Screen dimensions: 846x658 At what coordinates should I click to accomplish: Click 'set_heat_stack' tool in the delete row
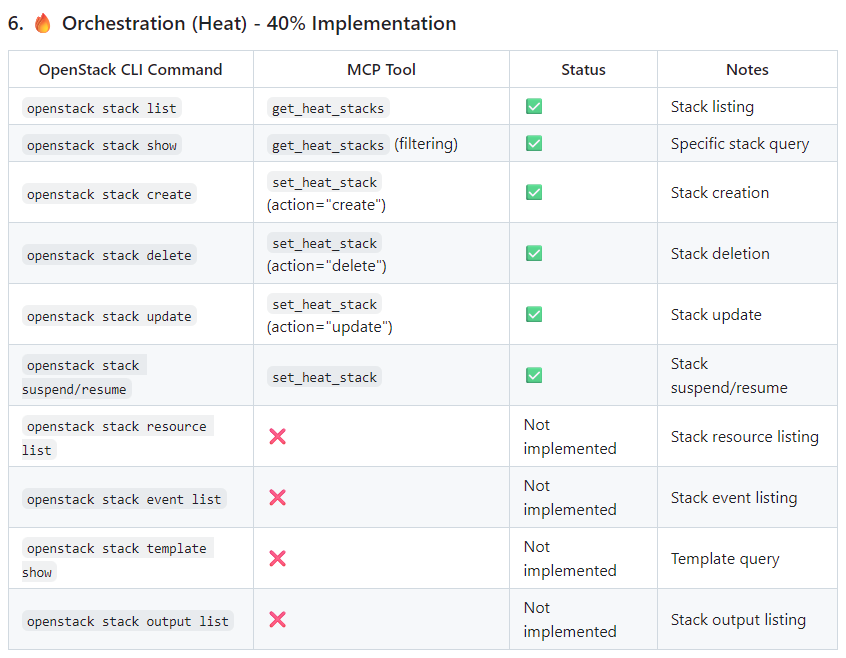tap(325, 243)
